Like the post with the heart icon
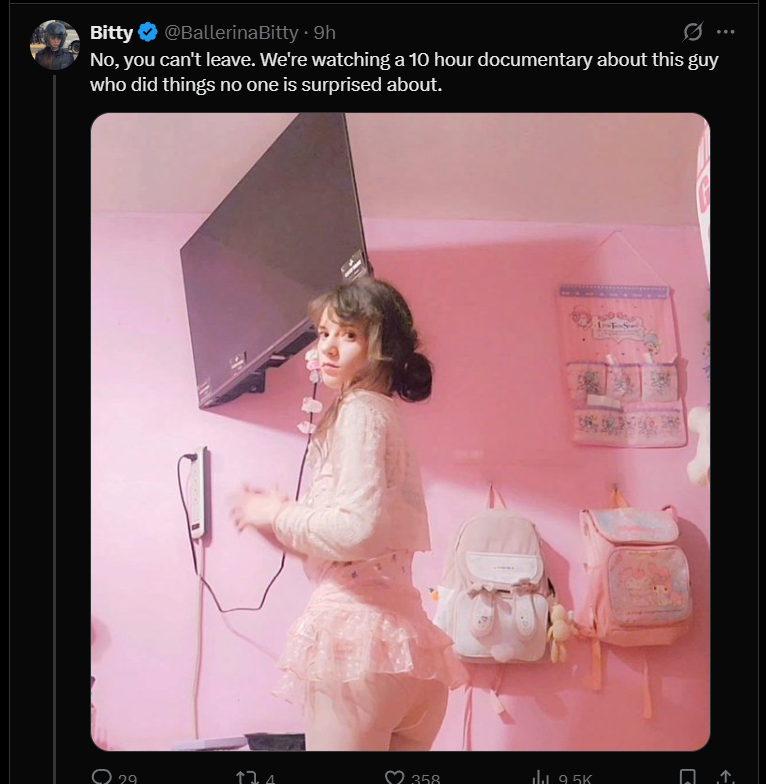Screen dimensions: 766x784 click(394, 778)
